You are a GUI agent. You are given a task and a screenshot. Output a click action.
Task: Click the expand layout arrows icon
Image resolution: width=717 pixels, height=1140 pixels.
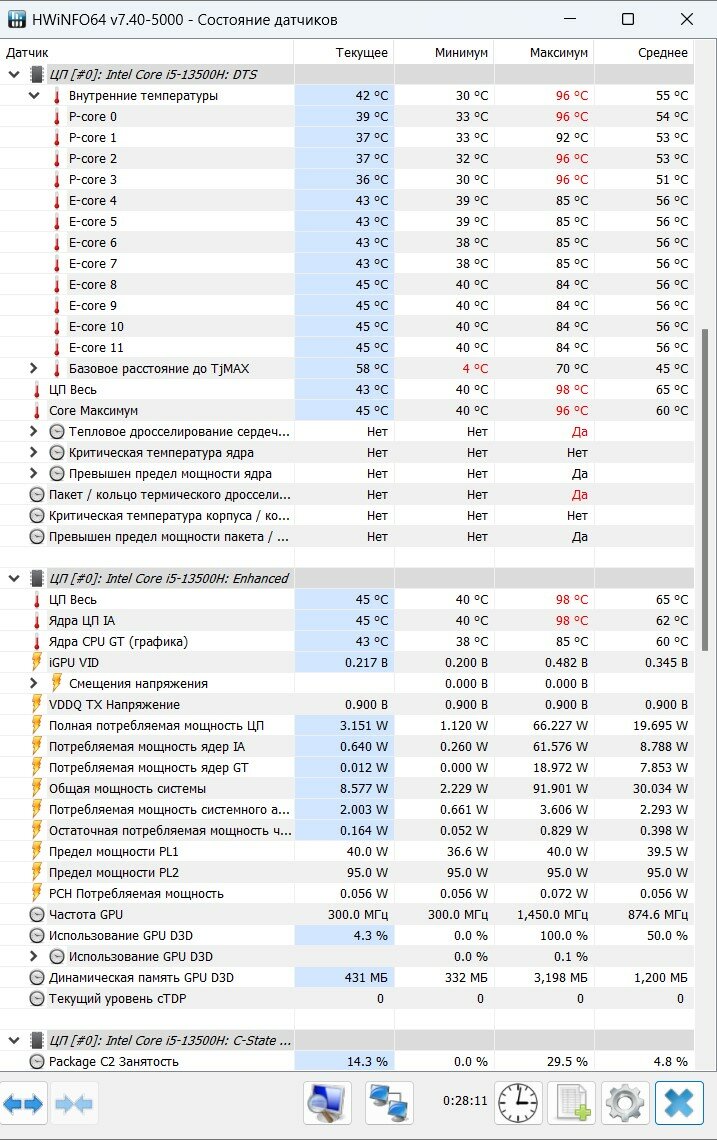pyautogui.click(x=24, y=1104)
